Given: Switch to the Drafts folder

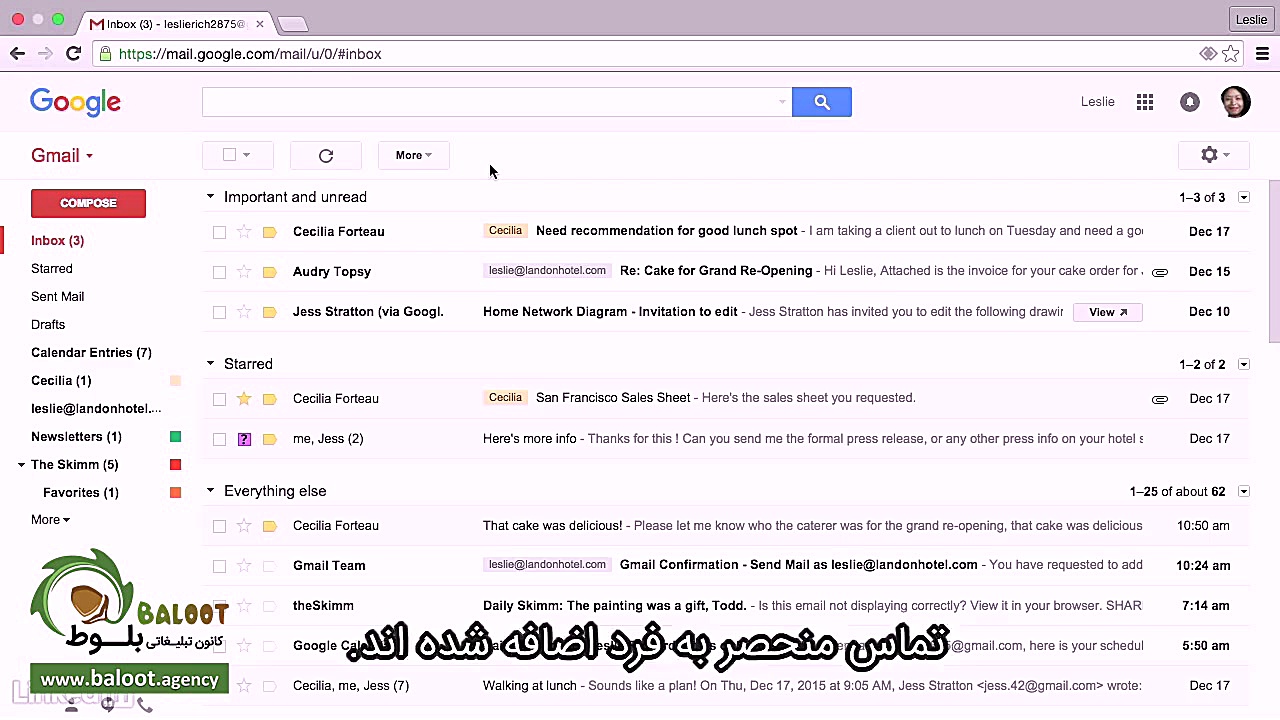Looking at the screenshot, I should 48,324.
